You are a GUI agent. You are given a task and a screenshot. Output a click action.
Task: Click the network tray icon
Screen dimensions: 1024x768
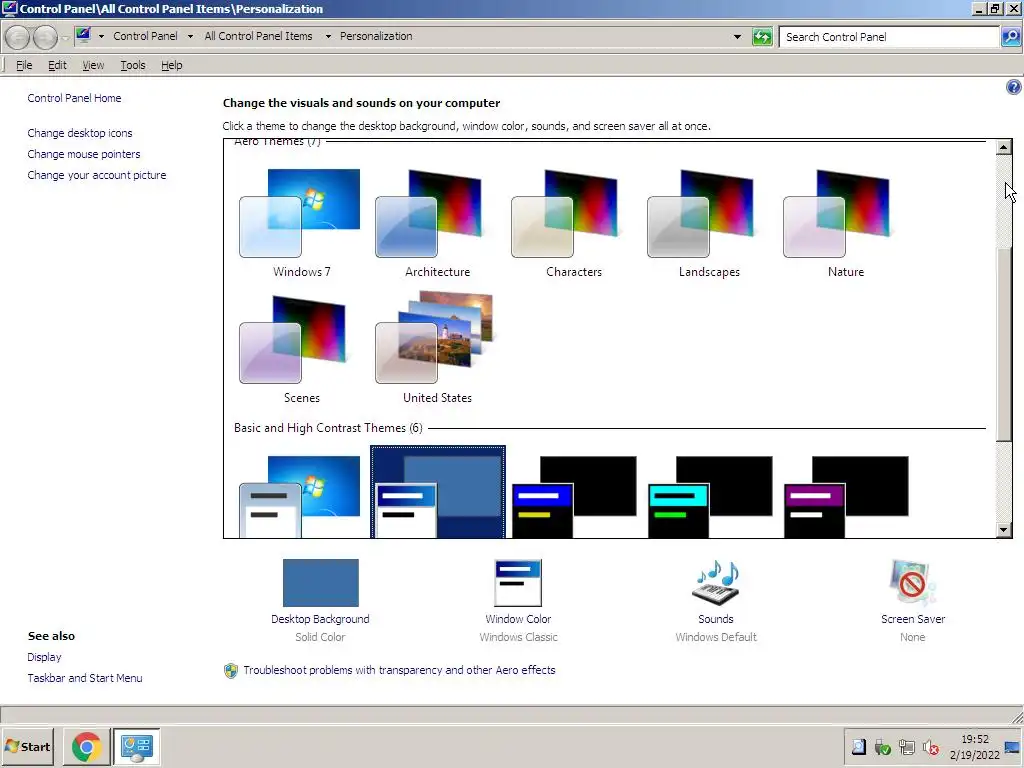click(906, 746)
